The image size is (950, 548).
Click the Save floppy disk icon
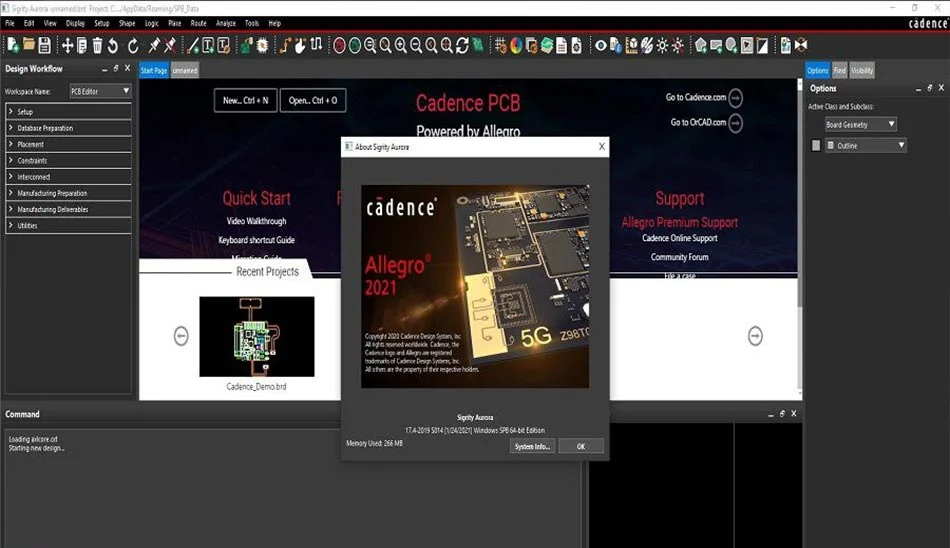pyautogui.click(x=44, y=45)
